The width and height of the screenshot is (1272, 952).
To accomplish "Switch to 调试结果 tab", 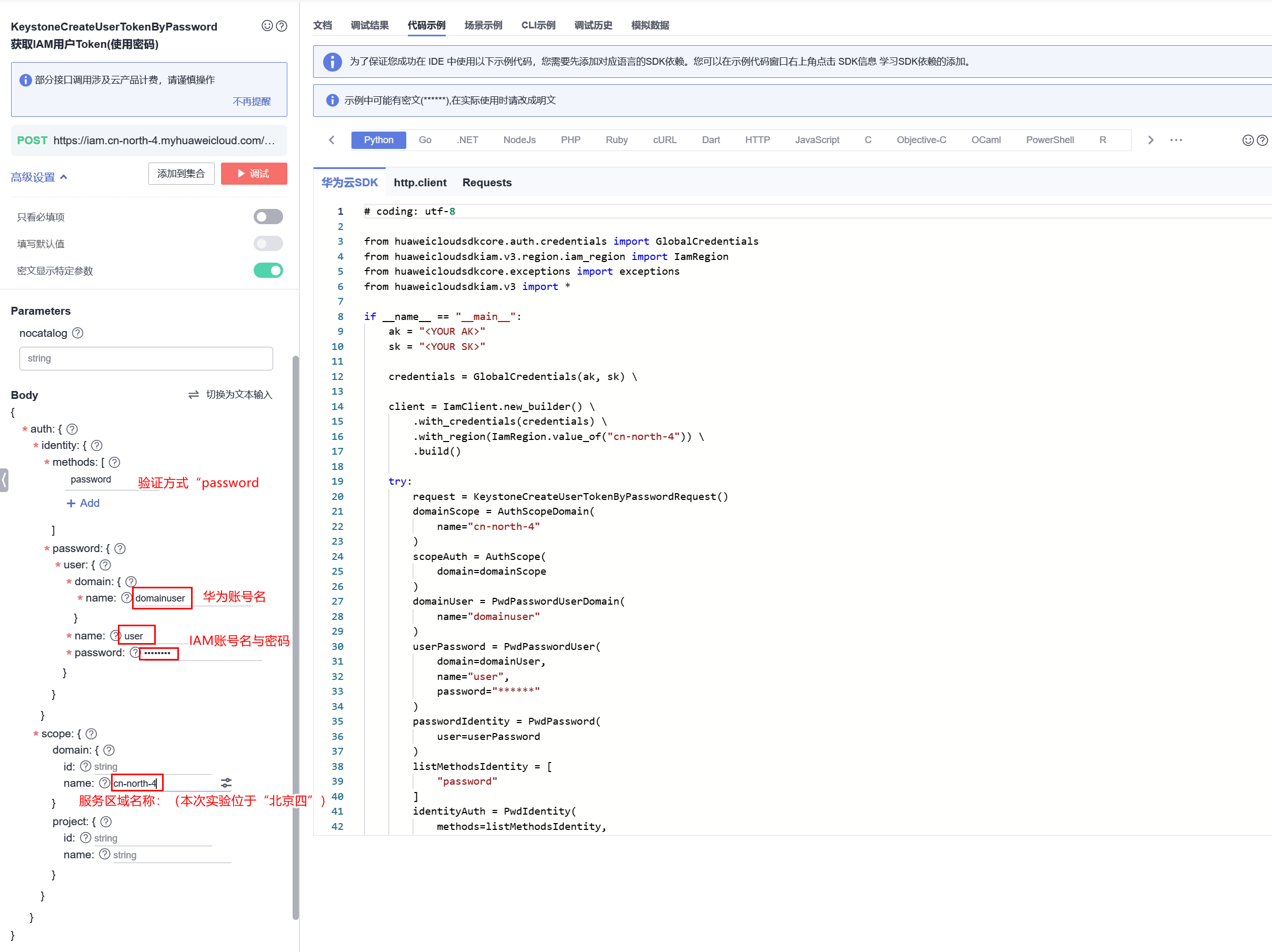I will 369,25.
